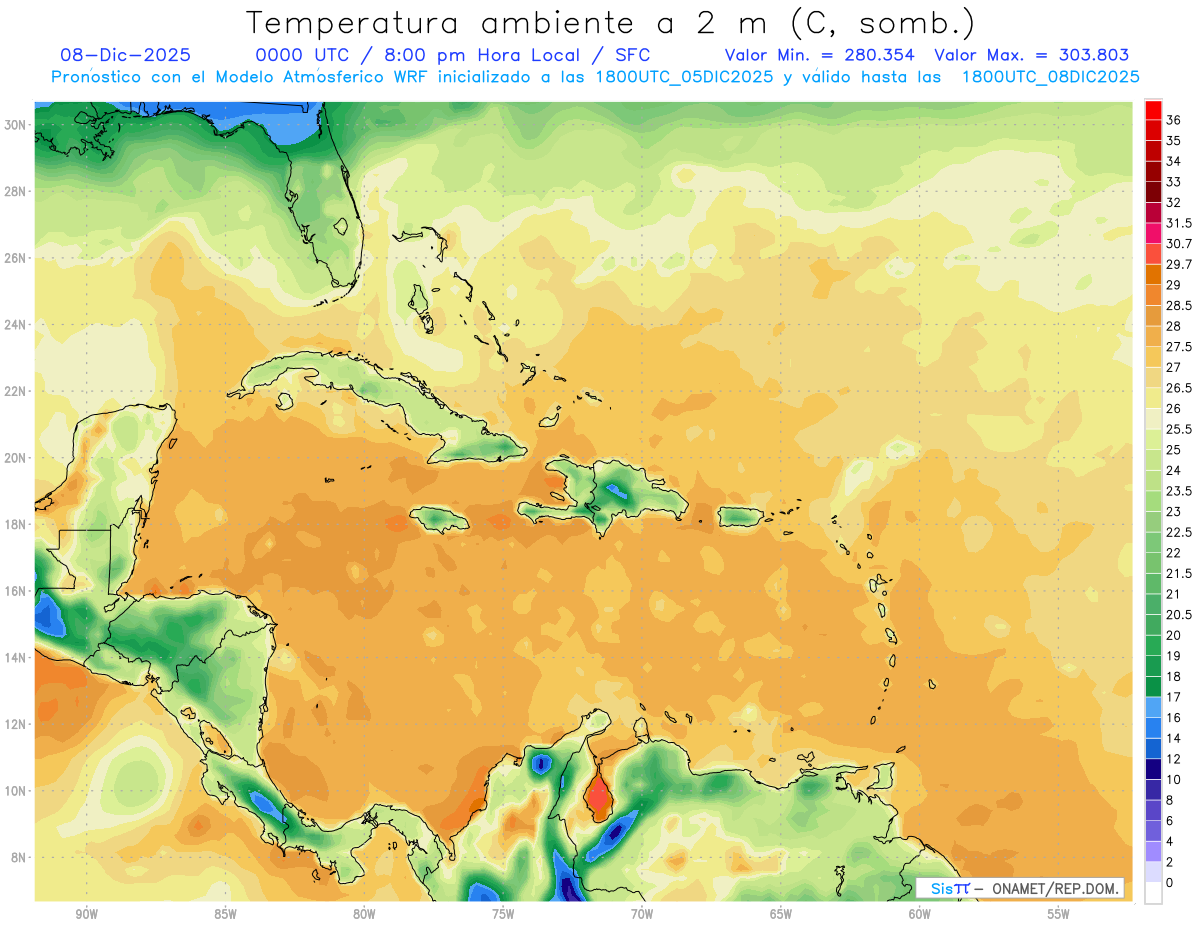Click the title "Temperatura ambiente a 2 m"

[x=510, y=22]
